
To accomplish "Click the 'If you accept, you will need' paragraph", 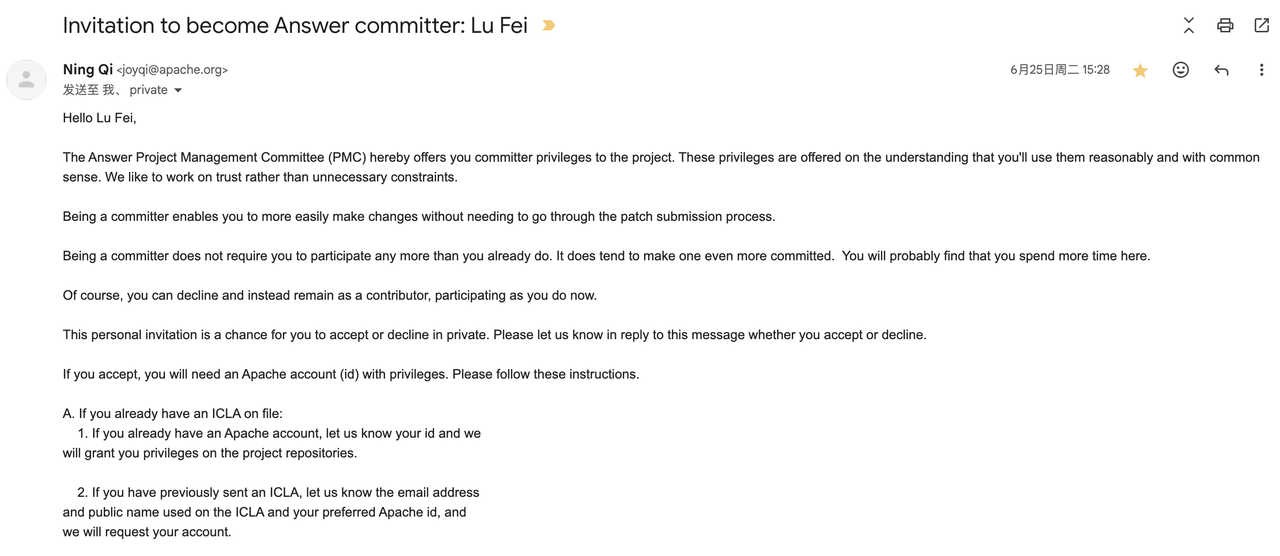I will click(351, 374).
